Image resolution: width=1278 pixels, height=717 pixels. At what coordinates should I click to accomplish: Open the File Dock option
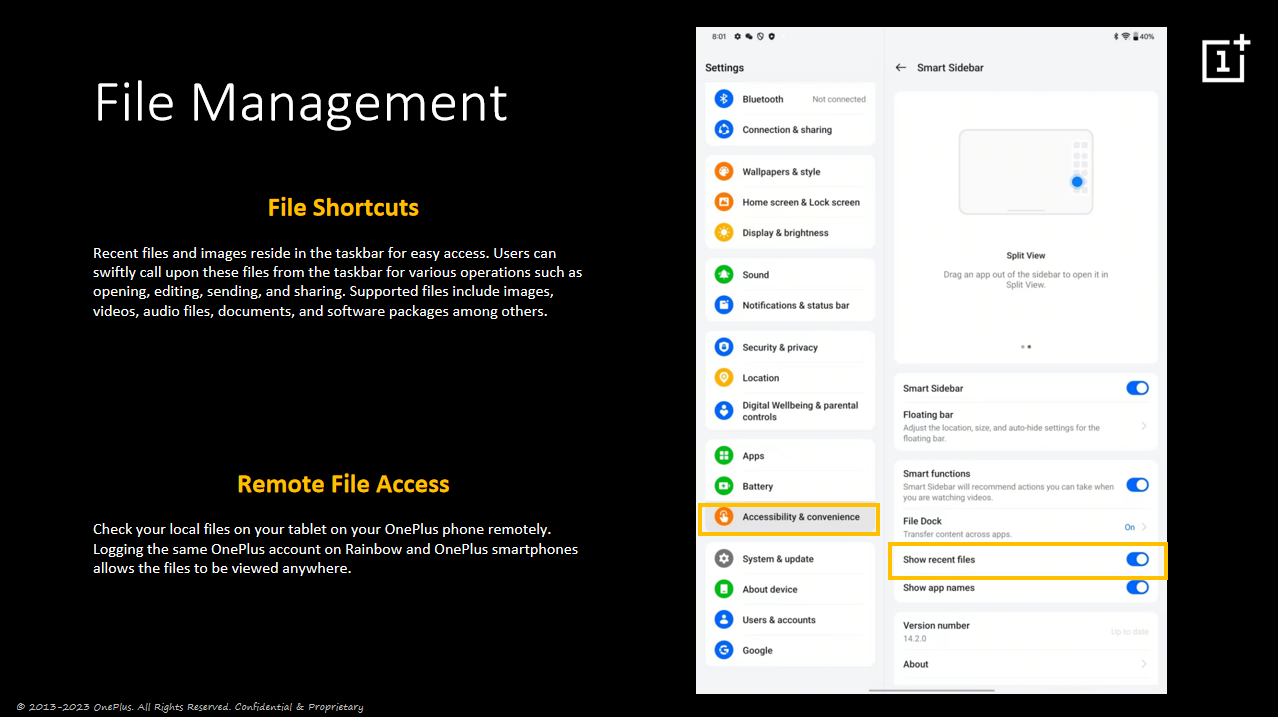pos(1026,527)
